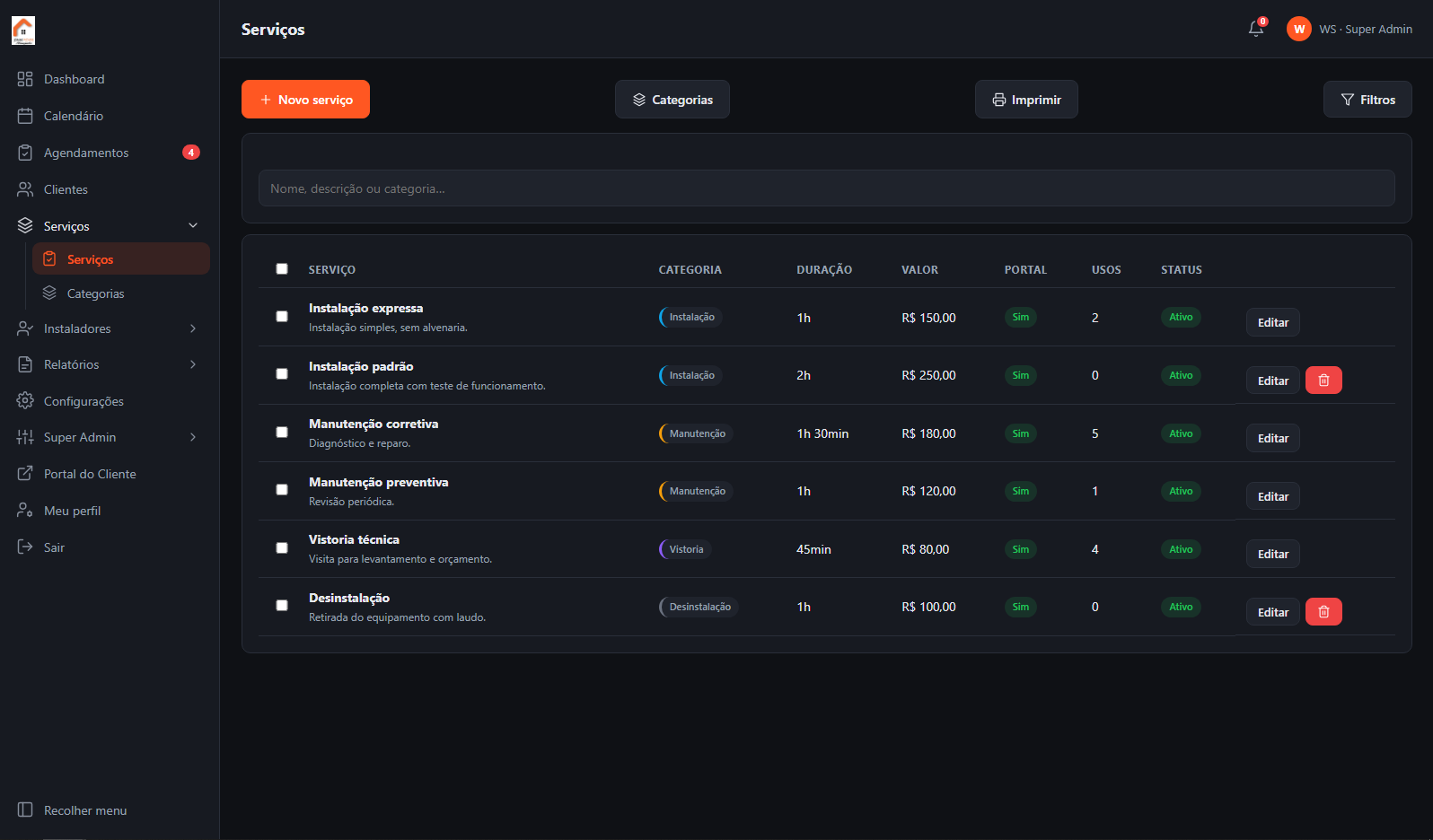1433x840 pixels.
Task: Collapse the Serviços sidebar section chevron
Action: point(193,226)
